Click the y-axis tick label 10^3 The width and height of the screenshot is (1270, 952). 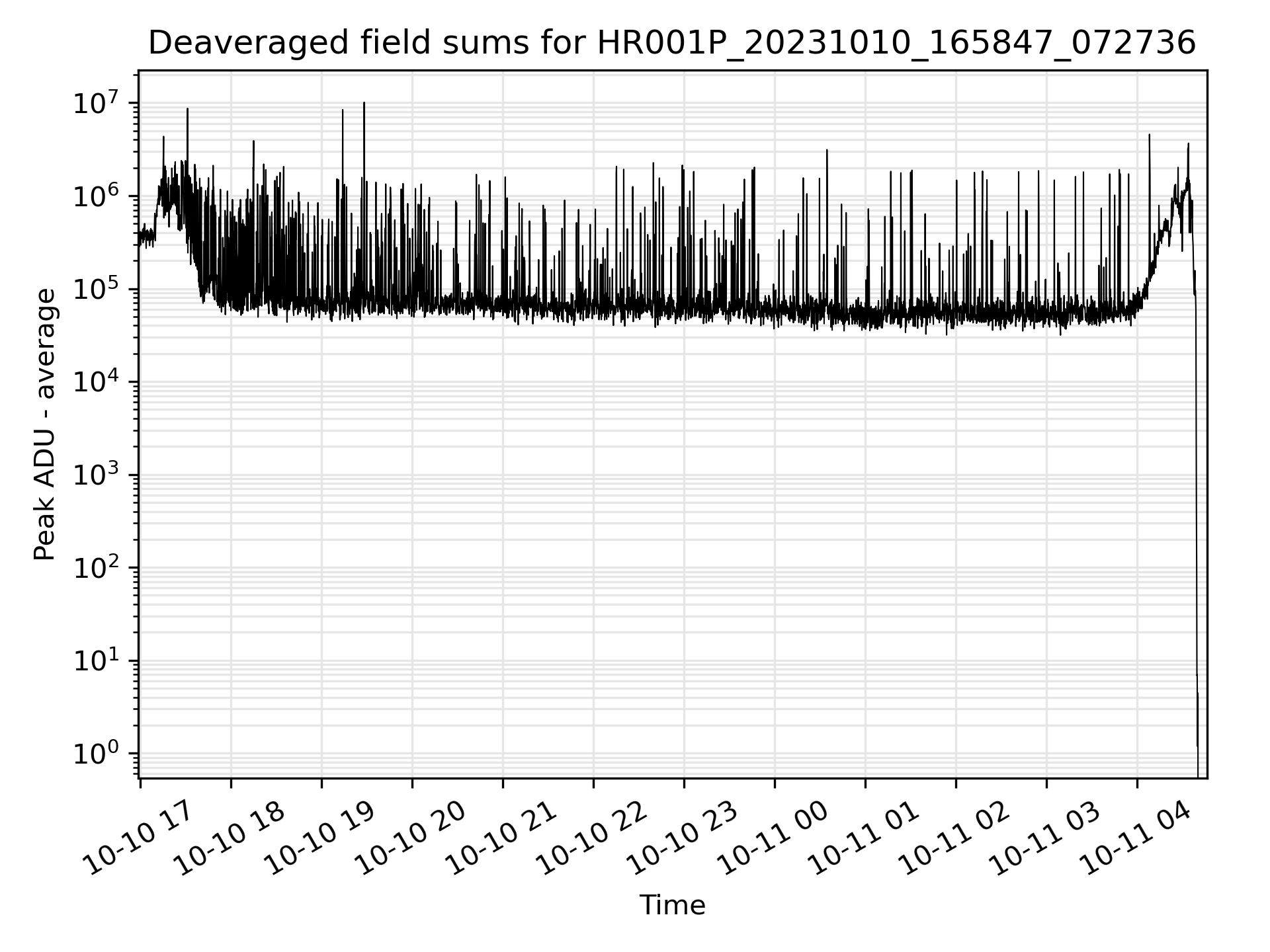click(97, 473)
